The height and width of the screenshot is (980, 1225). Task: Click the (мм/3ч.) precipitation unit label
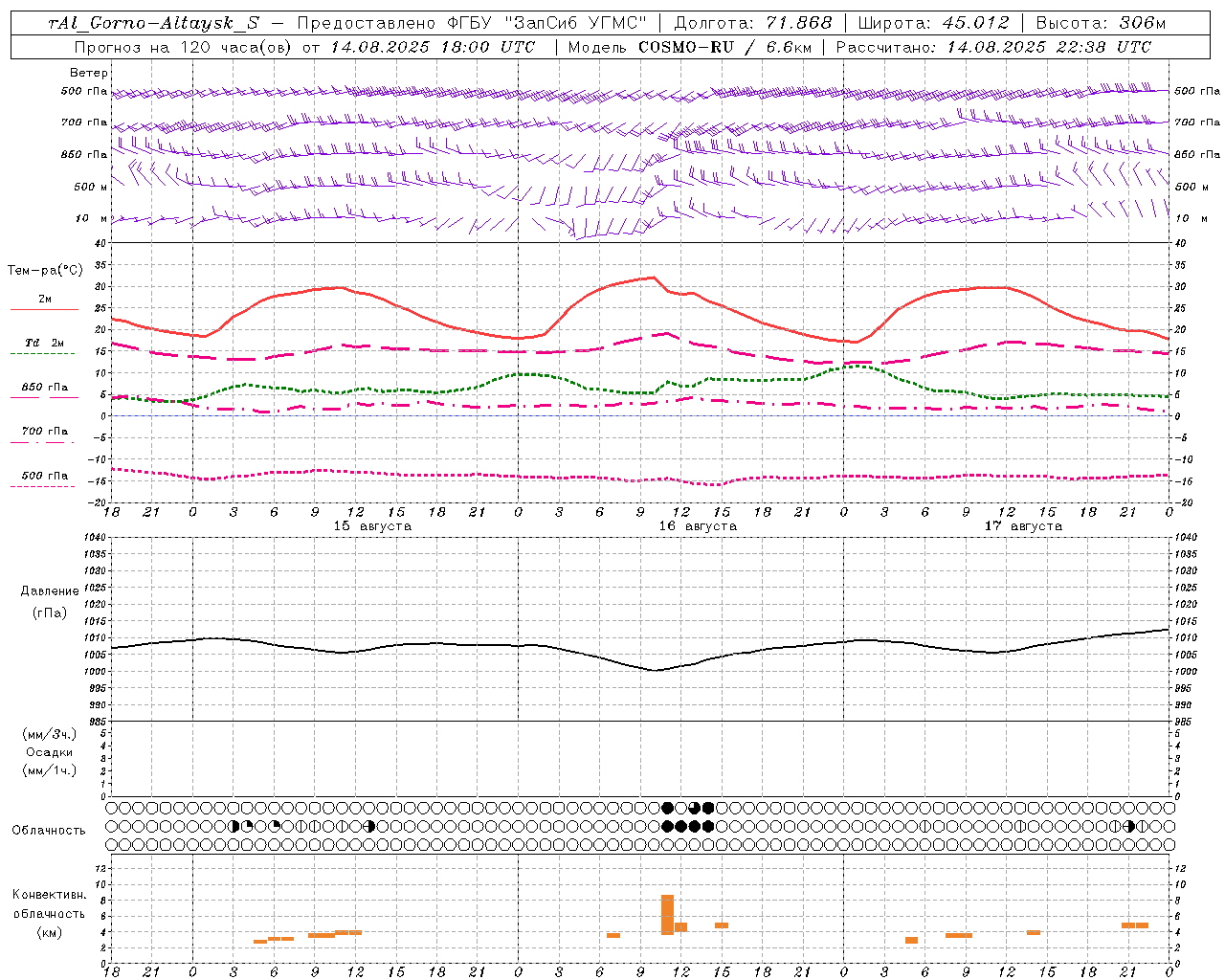click(50, 734)
